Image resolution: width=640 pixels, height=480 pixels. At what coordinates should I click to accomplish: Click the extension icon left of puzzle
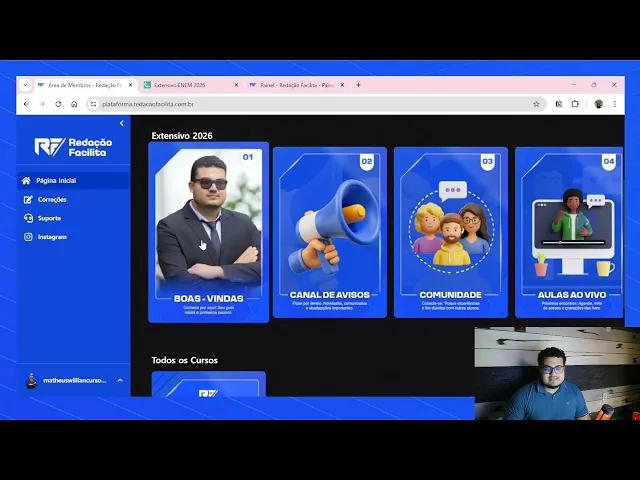coord(559,104)
